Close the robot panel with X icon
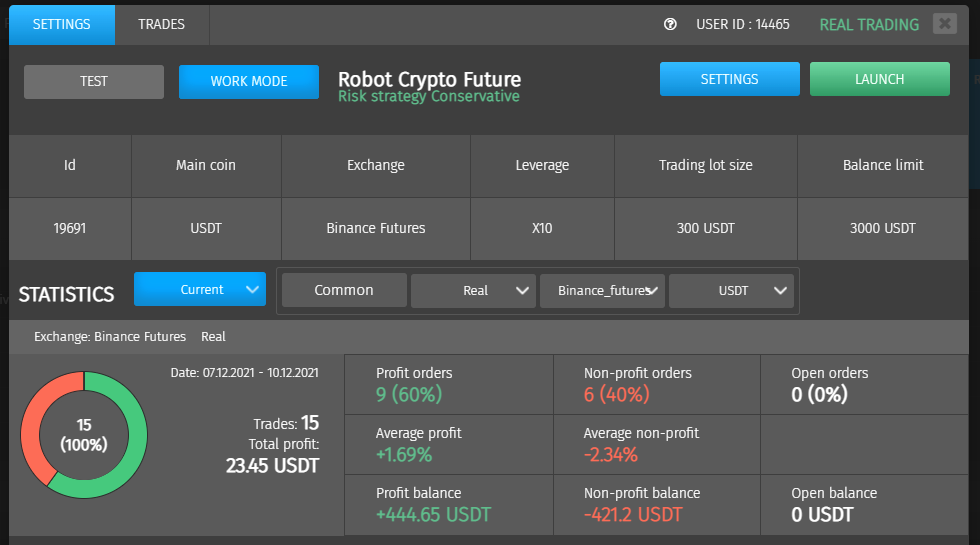 (945, 24)
